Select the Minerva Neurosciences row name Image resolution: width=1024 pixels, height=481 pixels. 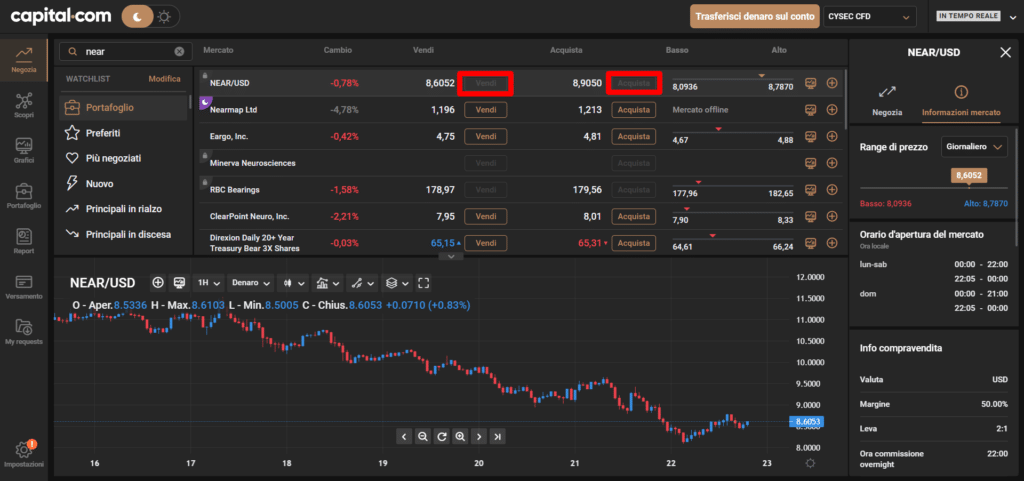pyautogui.click(x=252, y=163)
